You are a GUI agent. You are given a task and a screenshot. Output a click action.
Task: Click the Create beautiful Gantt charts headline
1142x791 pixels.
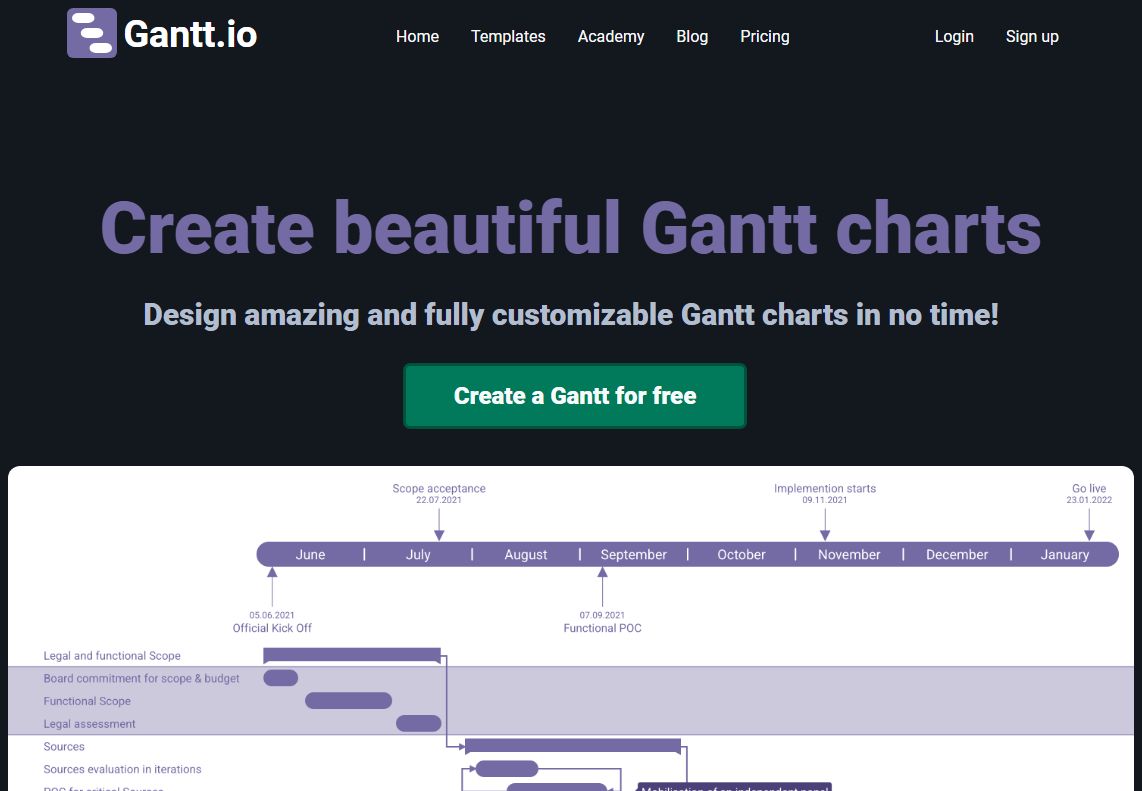tap(571, 228)
